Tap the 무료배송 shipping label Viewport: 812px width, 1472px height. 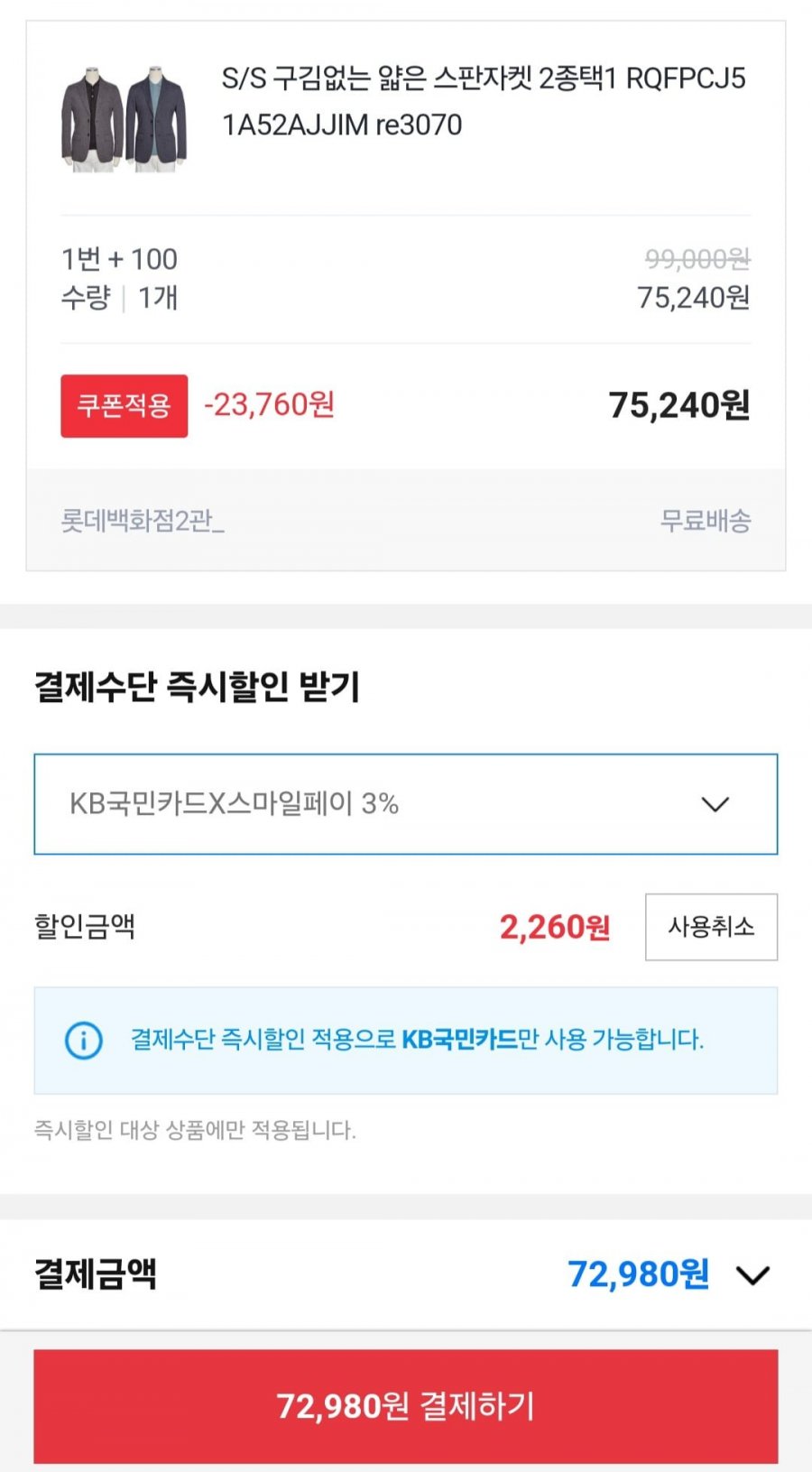[x=706, y=521]
